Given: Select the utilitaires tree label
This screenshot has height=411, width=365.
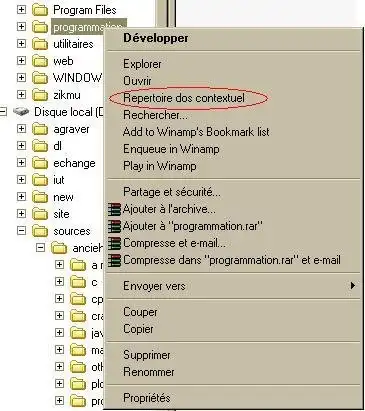Looking at the screenshot, I should 73,44.
